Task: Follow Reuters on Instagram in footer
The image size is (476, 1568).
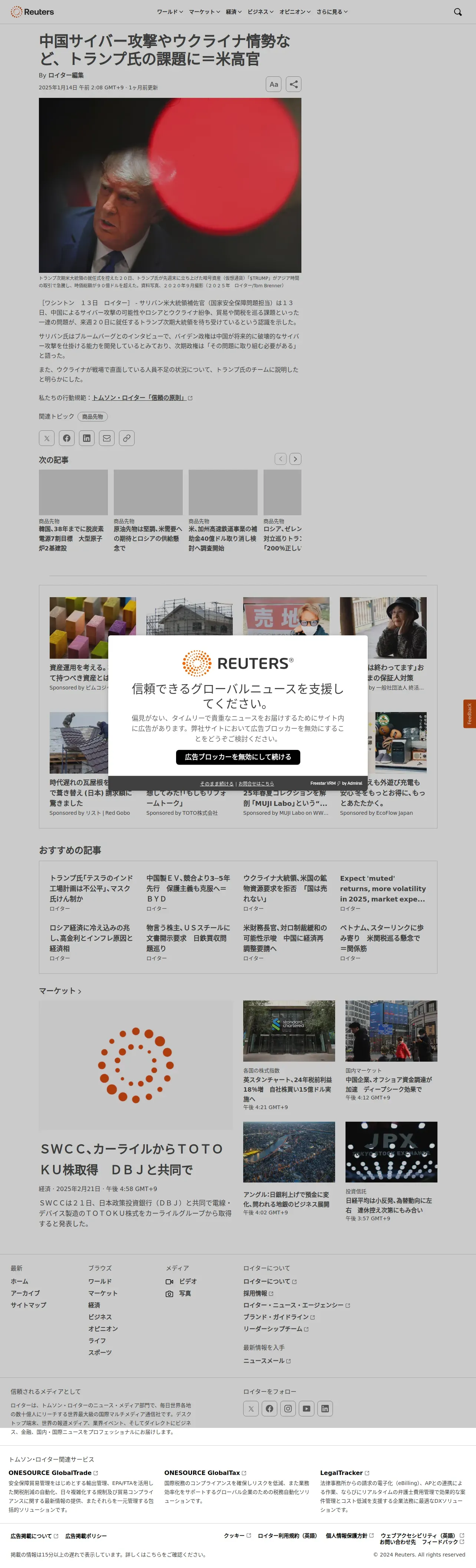Action: (x=288, y=1409)
